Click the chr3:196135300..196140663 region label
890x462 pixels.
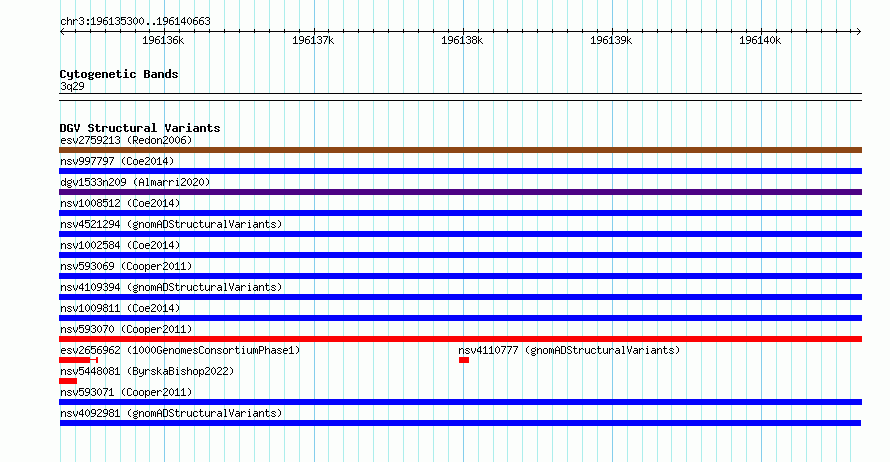pos(135,21)
